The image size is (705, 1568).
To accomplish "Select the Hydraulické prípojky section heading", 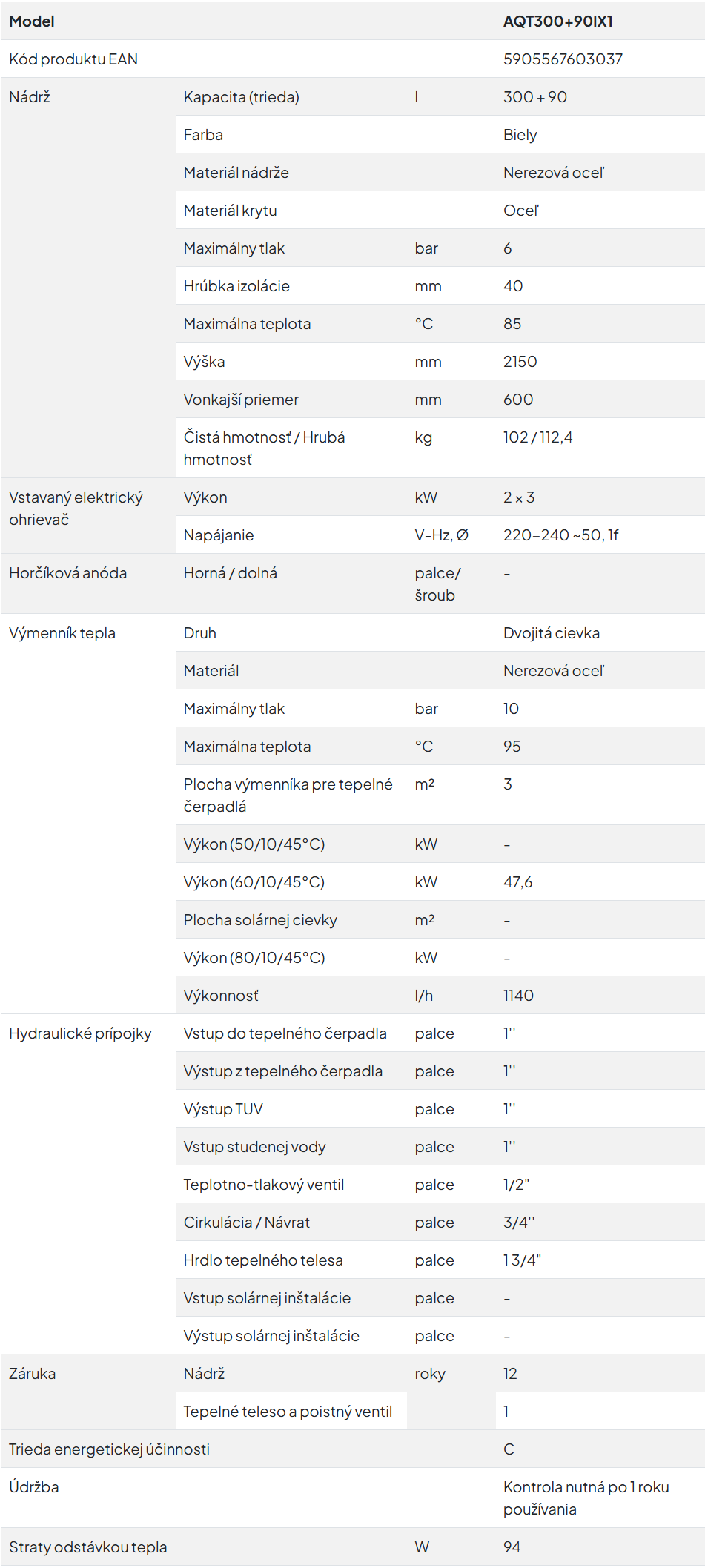I will (x=80, y=1033).
